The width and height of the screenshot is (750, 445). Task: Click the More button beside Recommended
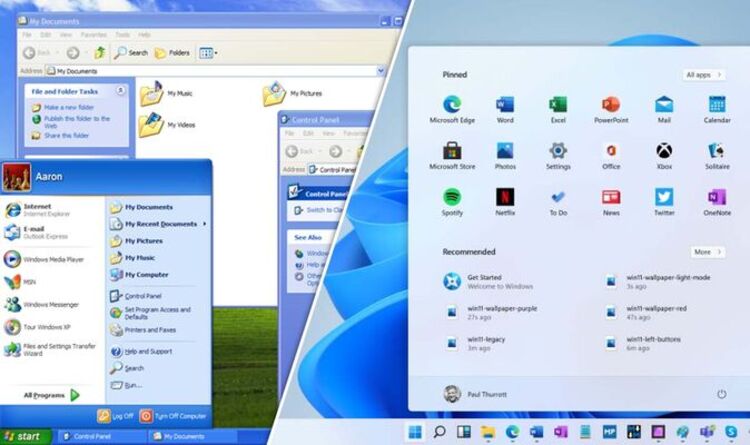tap(707, 252)
